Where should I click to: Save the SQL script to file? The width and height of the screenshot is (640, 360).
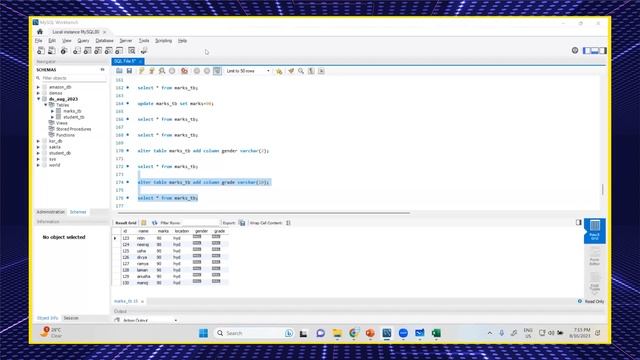pos(129,71)
